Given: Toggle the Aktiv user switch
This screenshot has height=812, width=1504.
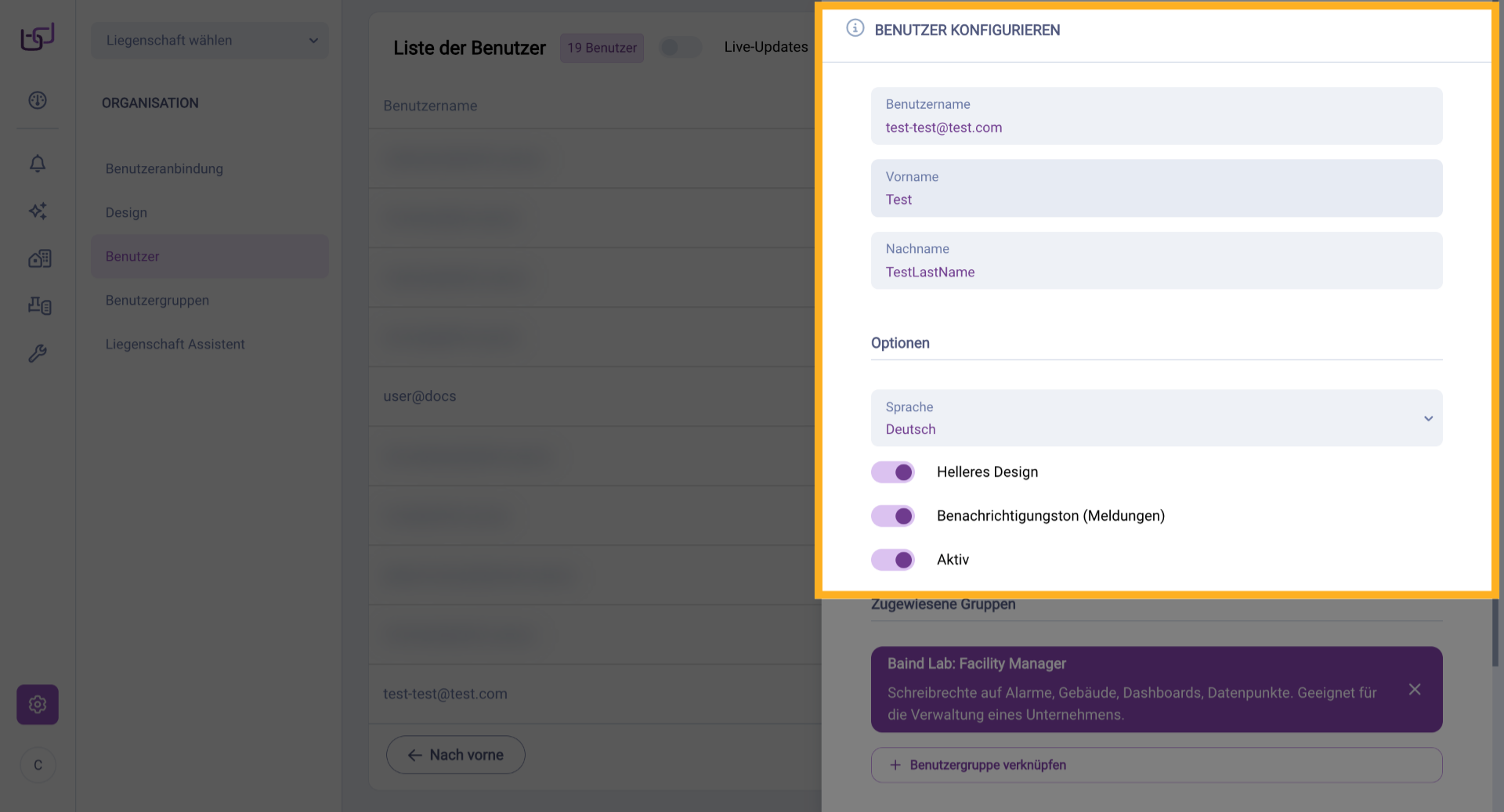Looking at the screenshot, I should coord(893,560).
